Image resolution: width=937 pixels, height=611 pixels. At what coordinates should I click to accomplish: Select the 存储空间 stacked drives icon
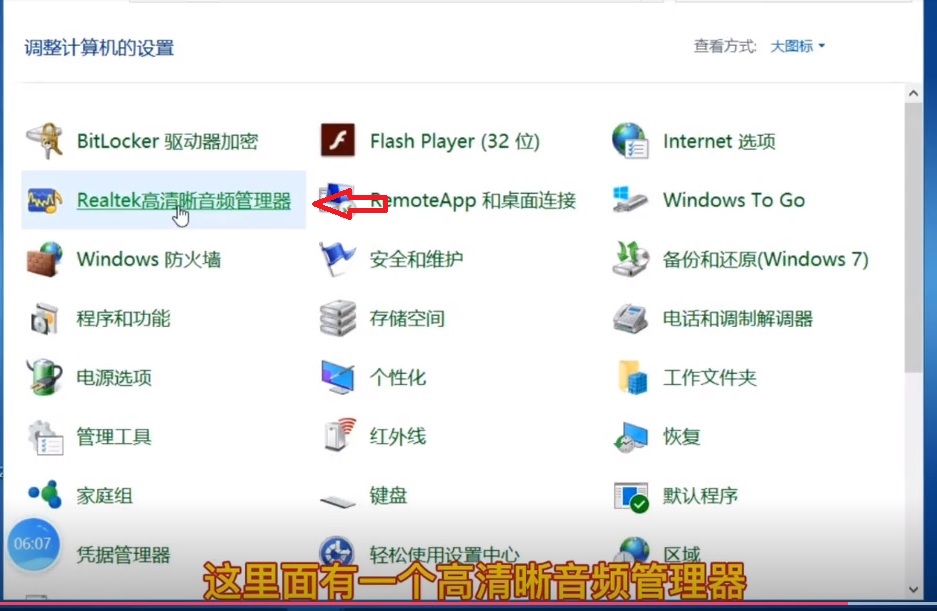[340, 318]
